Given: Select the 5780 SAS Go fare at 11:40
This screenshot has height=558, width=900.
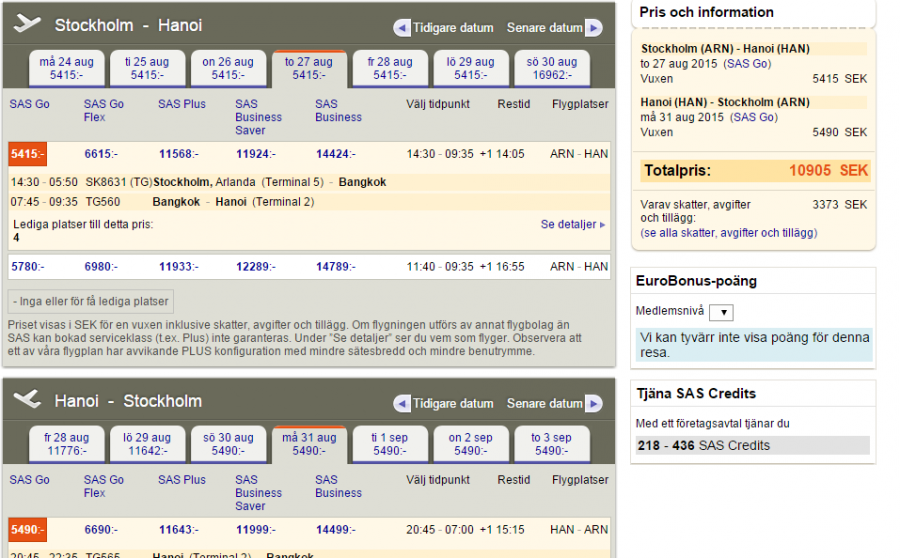Looking at the screenshot, I should 27,267.
